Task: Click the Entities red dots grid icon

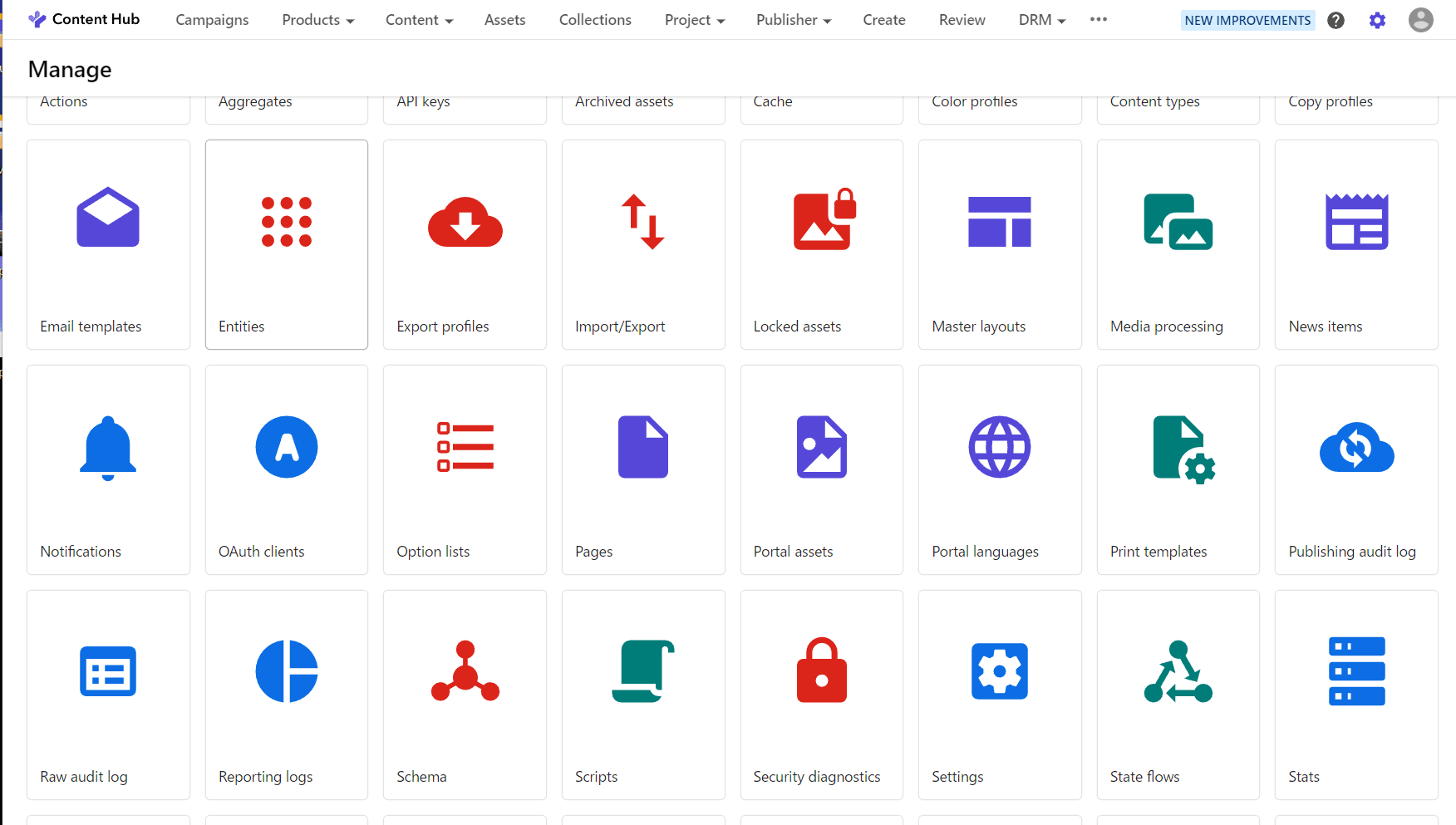Action: click(287, 222)
